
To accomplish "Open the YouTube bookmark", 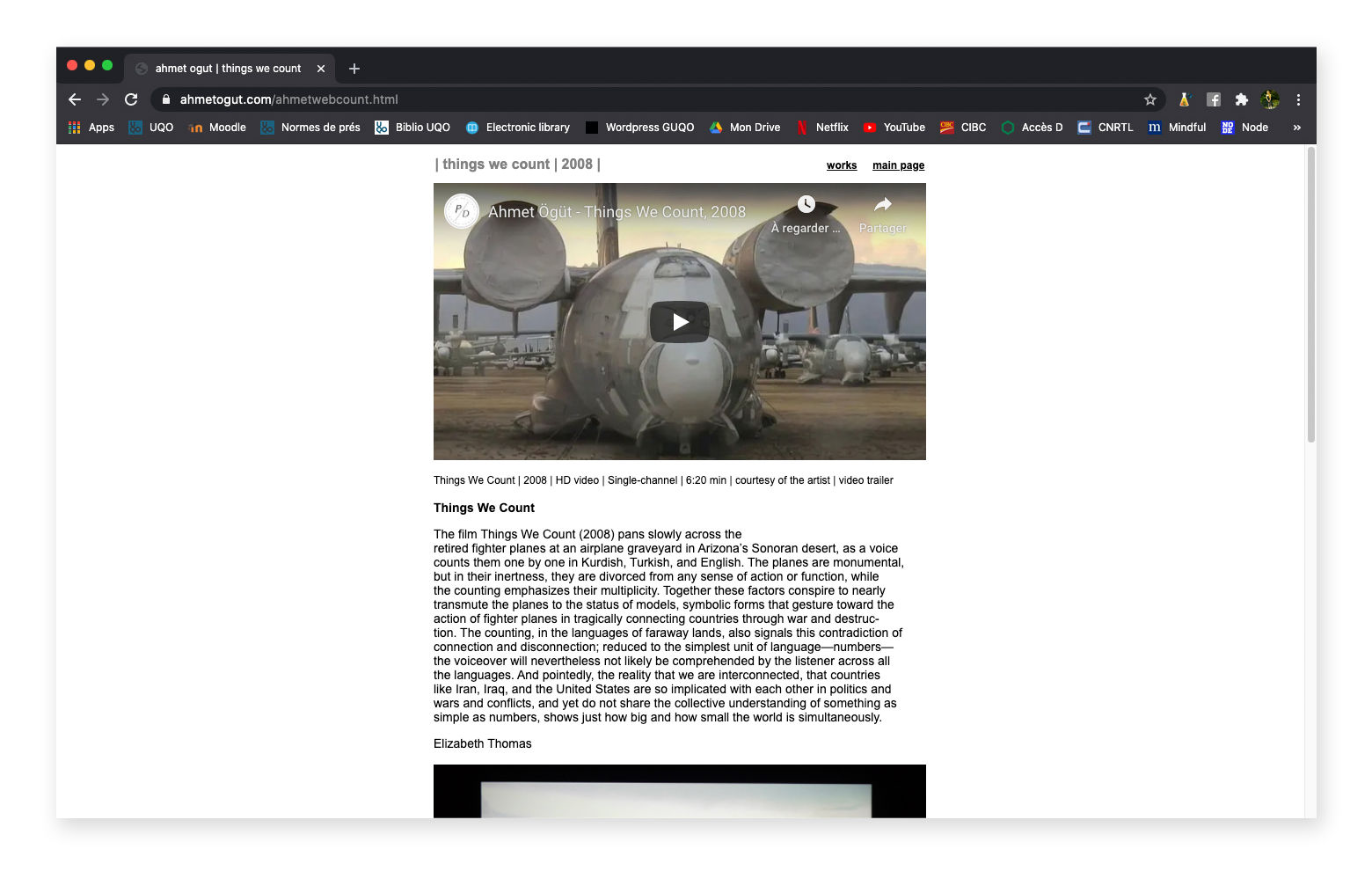I will (x=894, y=128).
